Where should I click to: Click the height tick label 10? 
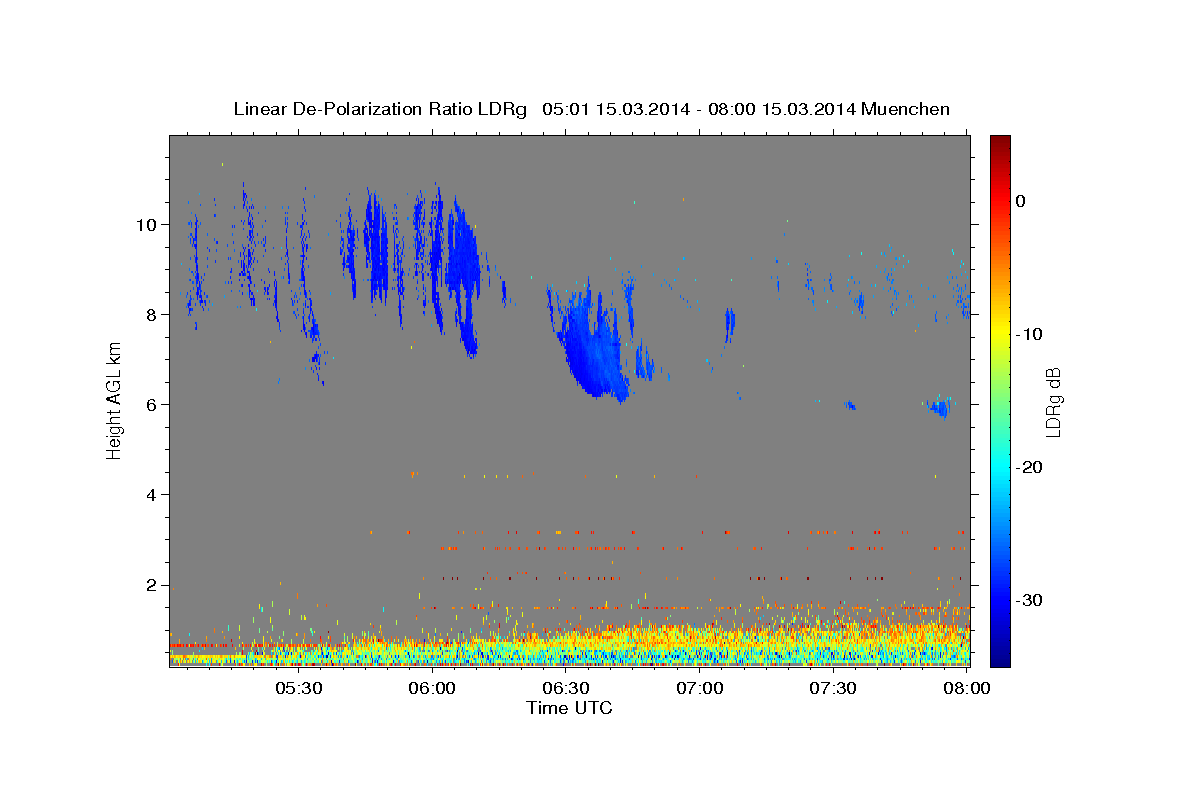(148, 224)
